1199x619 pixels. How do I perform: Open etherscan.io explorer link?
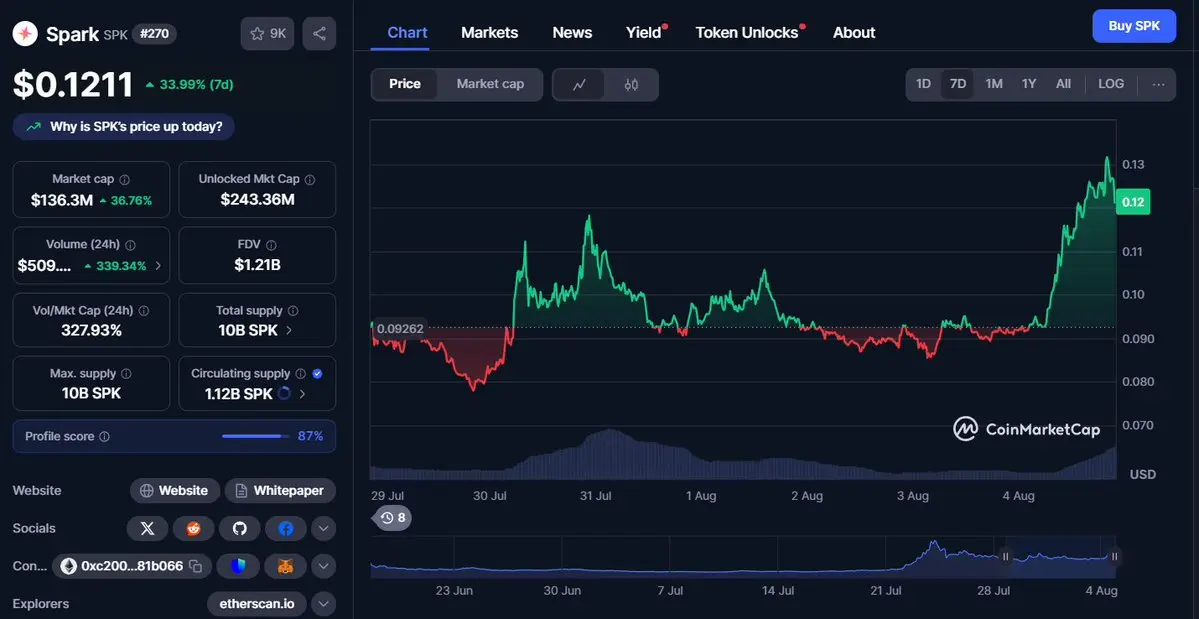click(x=257, y=604)
